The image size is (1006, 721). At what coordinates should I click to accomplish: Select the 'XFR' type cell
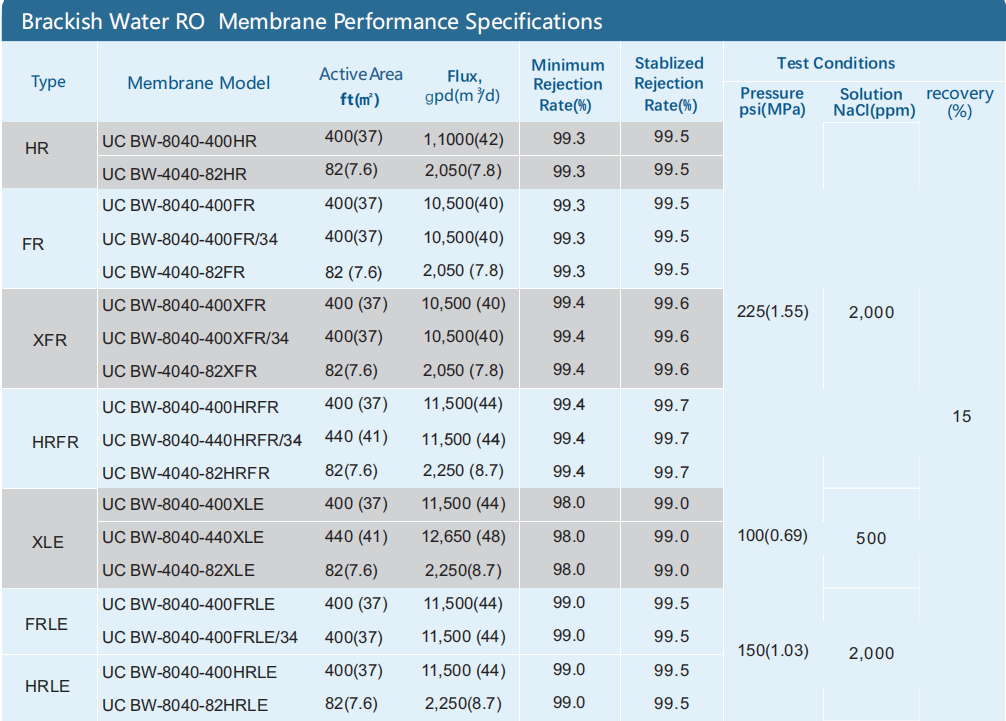pos(49,340)
